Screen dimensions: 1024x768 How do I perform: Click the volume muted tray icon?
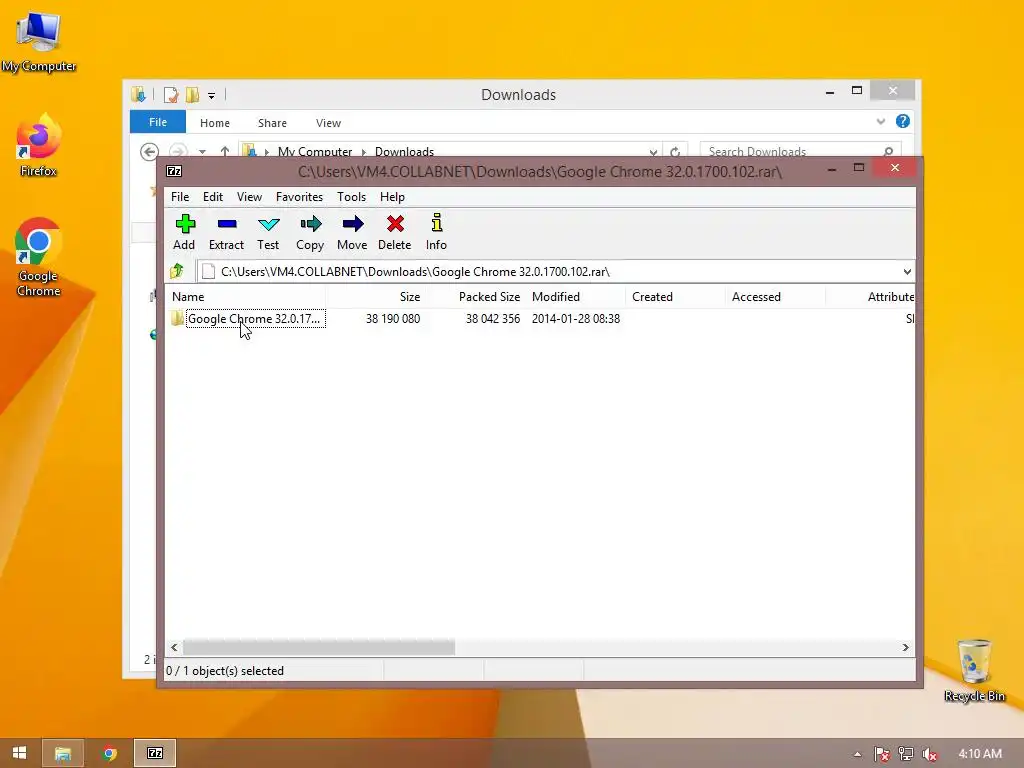929,754
